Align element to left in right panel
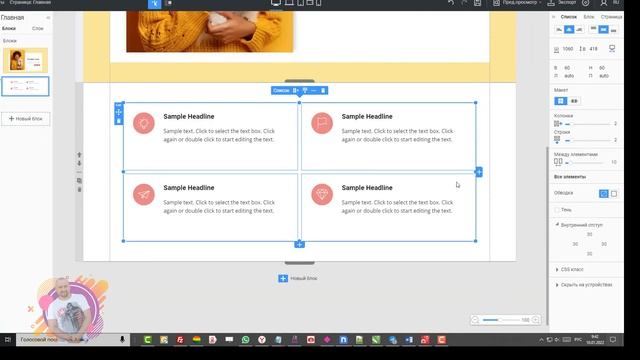Viewport: 640px width, 360px height. [x=559, y=30]
